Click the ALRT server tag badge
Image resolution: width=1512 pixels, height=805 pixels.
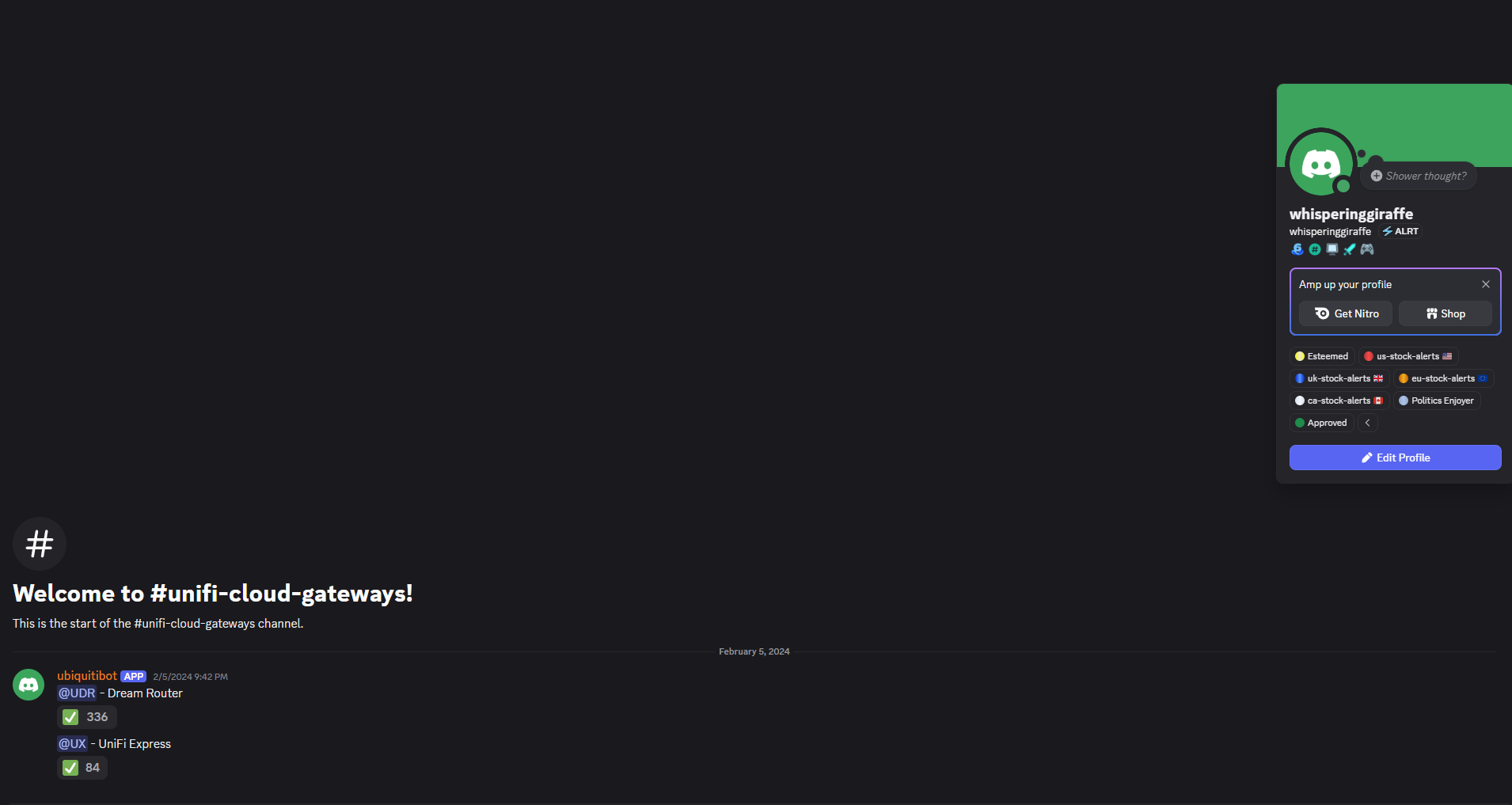tap(1400, 231)
